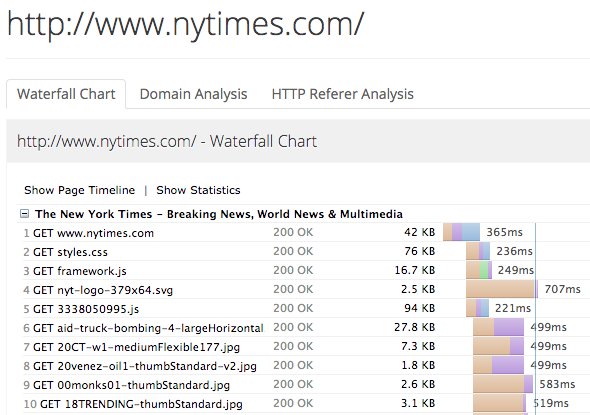
Task: Click the 94 KB size value
Action: [x=419, y=308]
